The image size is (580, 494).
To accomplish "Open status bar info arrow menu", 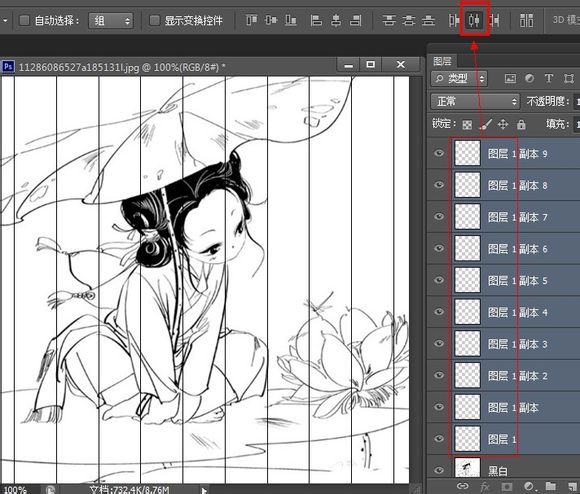I will (204, 490).
